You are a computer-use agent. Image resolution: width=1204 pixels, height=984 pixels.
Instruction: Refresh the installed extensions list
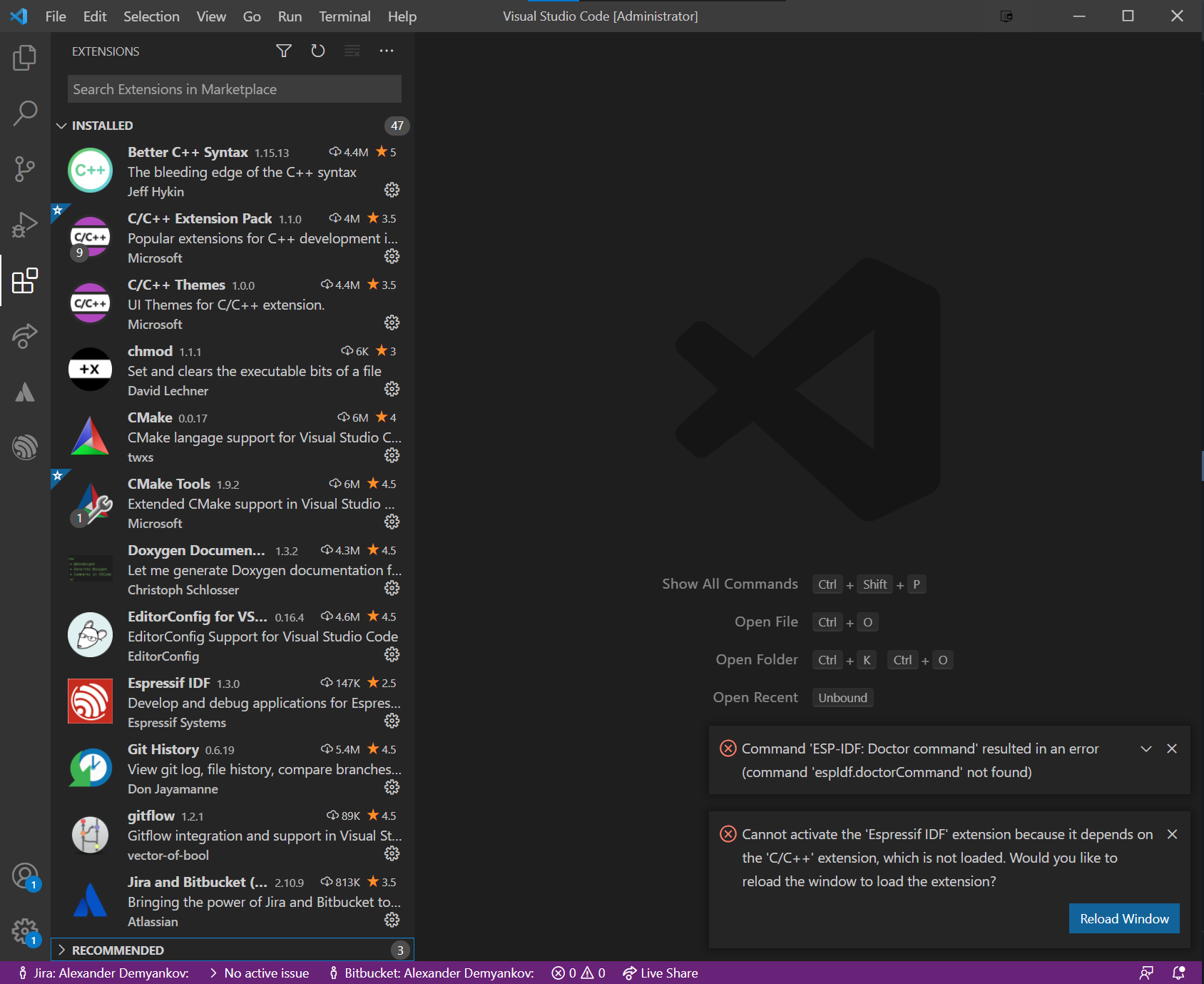pyautogui.click(x=317, y=51)
